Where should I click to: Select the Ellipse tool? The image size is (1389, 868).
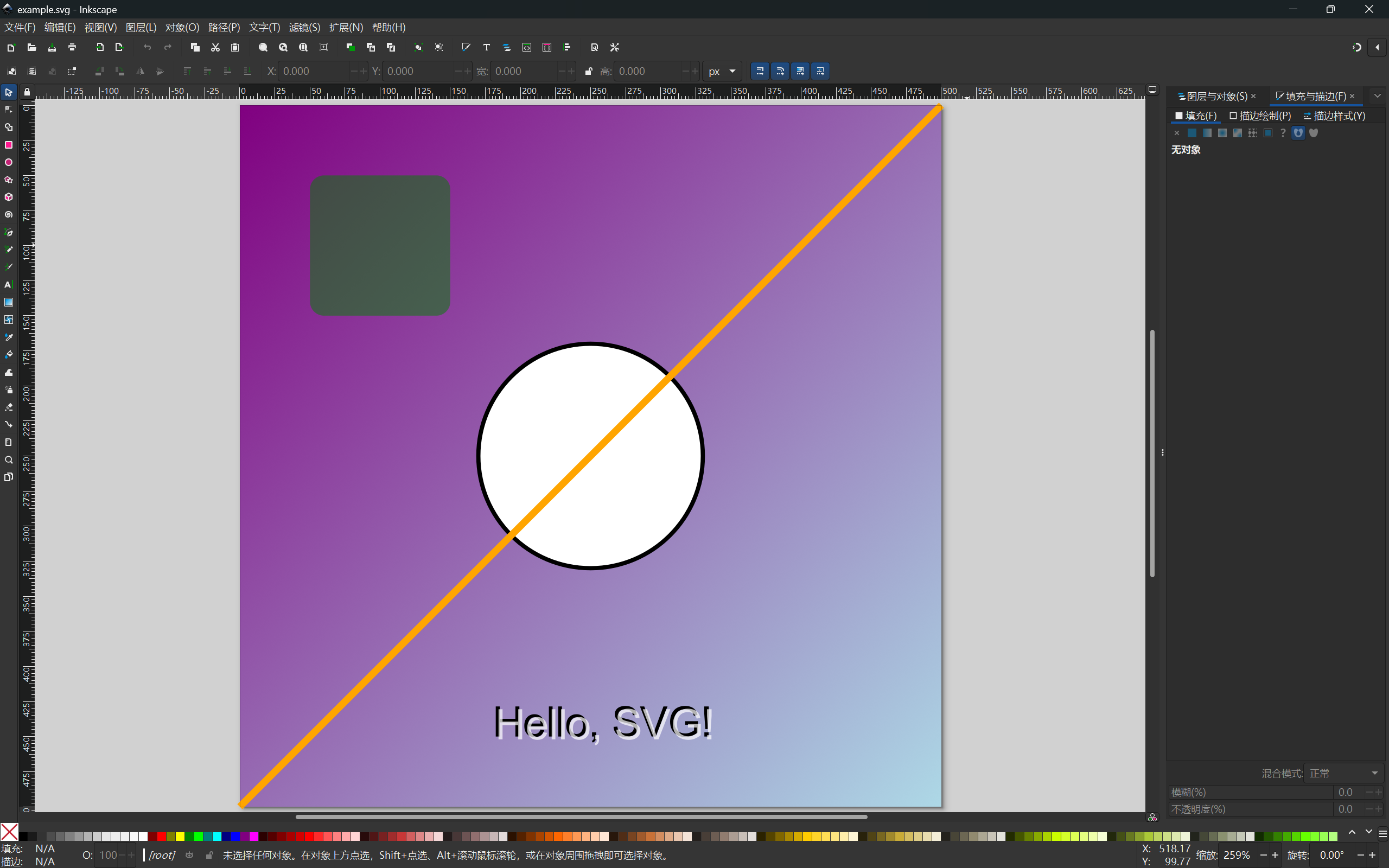(9, 162)
